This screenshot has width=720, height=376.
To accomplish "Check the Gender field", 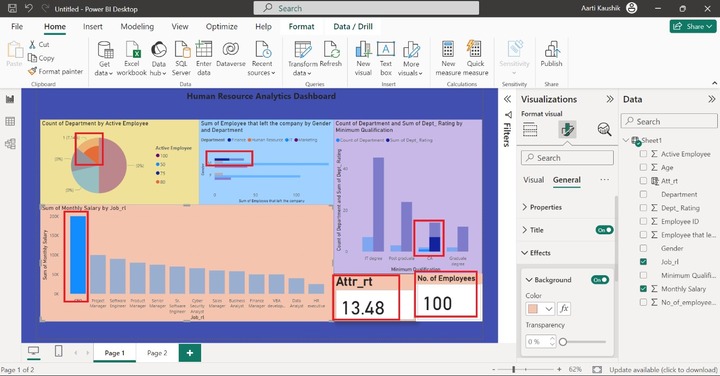I will [643, 248].
